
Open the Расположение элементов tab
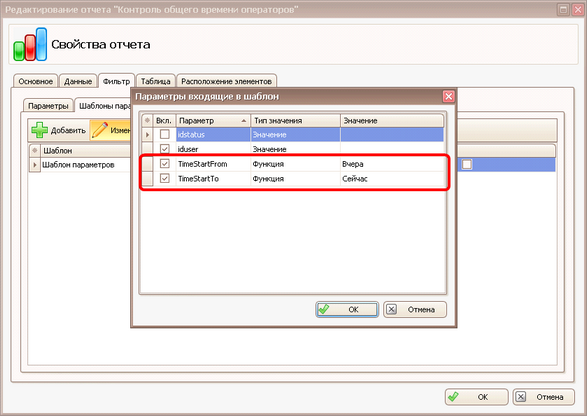coord(226,81)
